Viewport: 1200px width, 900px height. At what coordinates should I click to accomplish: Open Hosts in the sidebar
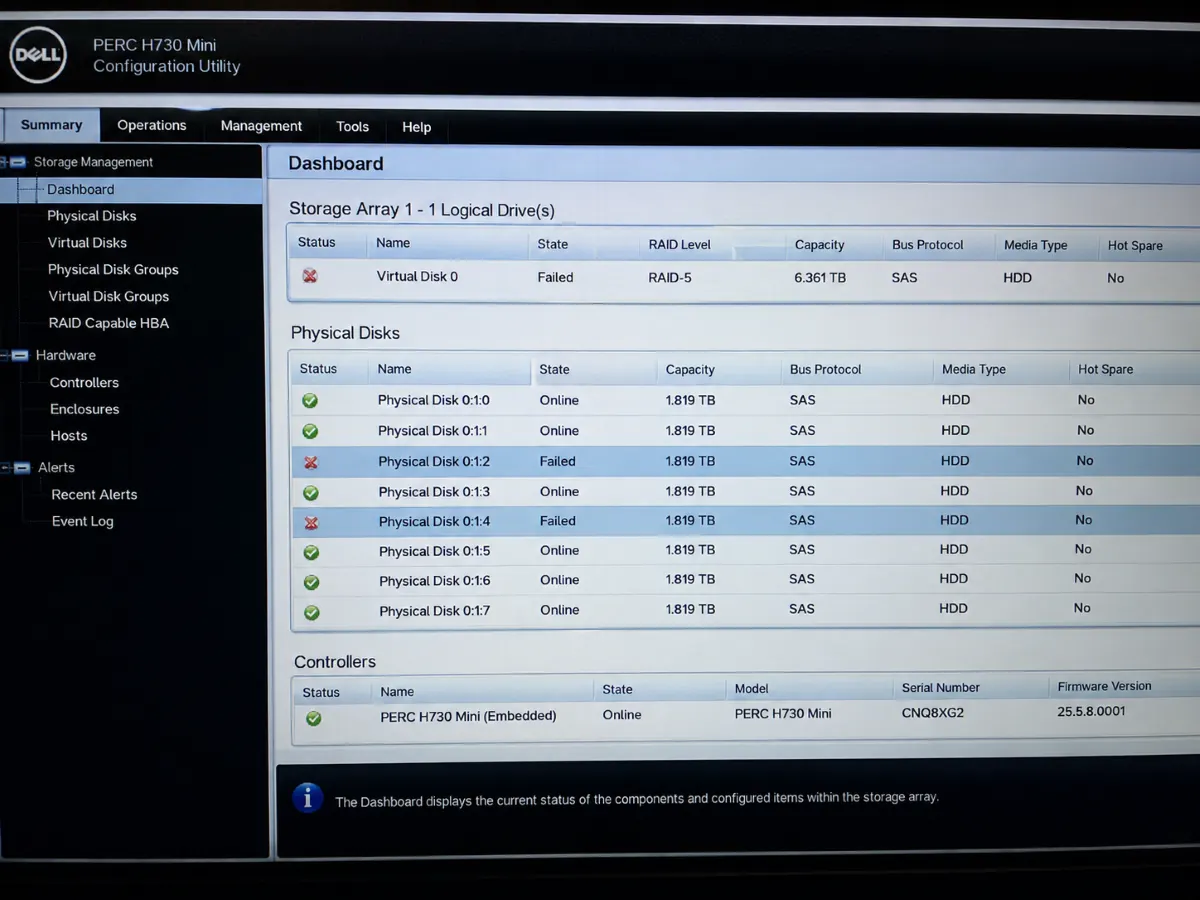[69, 436]
